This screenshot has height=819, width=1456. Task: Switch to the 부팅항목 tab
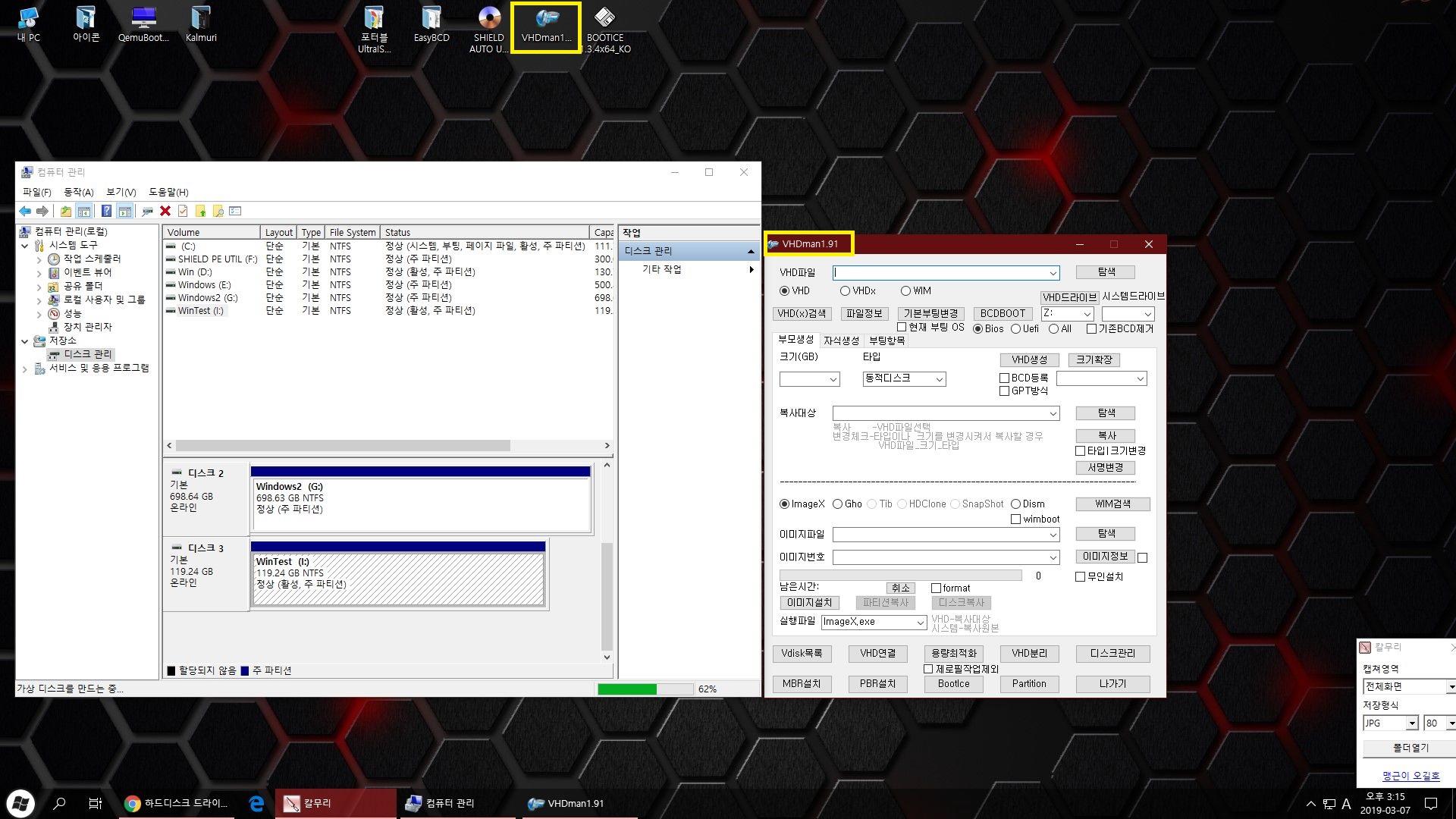coord(886,340)
